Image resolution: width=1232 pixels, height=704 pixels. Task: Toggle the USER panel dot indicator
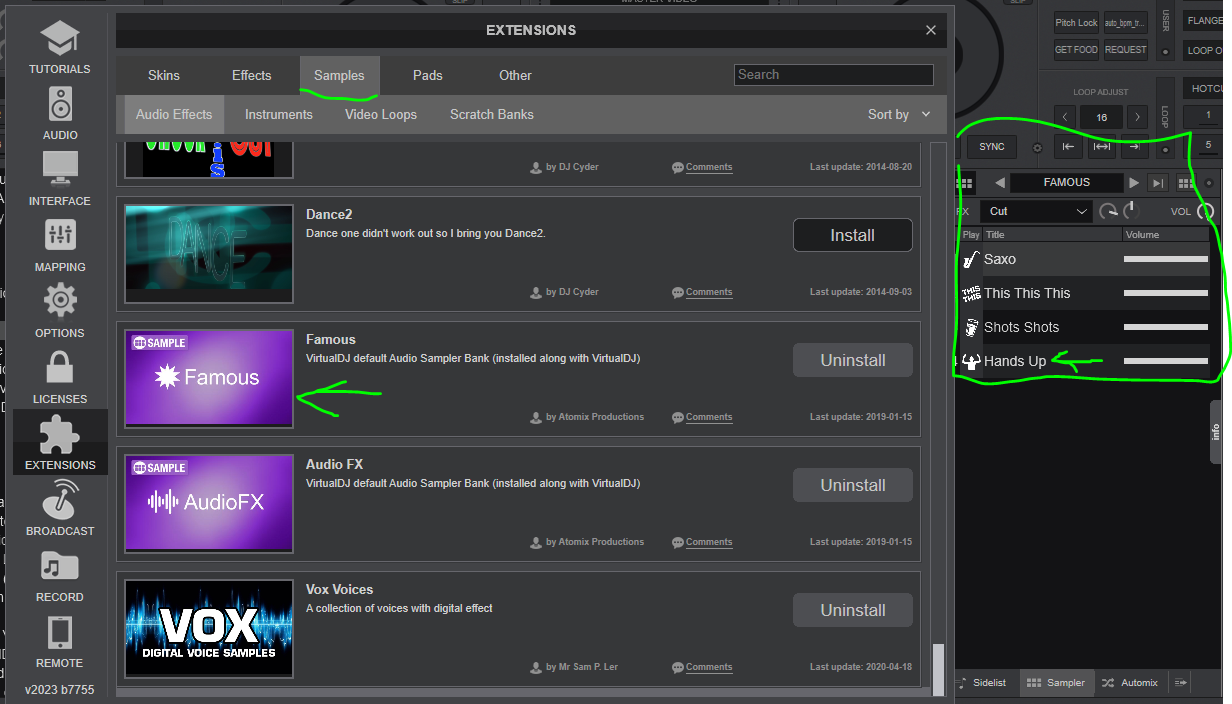point(1165,51)
